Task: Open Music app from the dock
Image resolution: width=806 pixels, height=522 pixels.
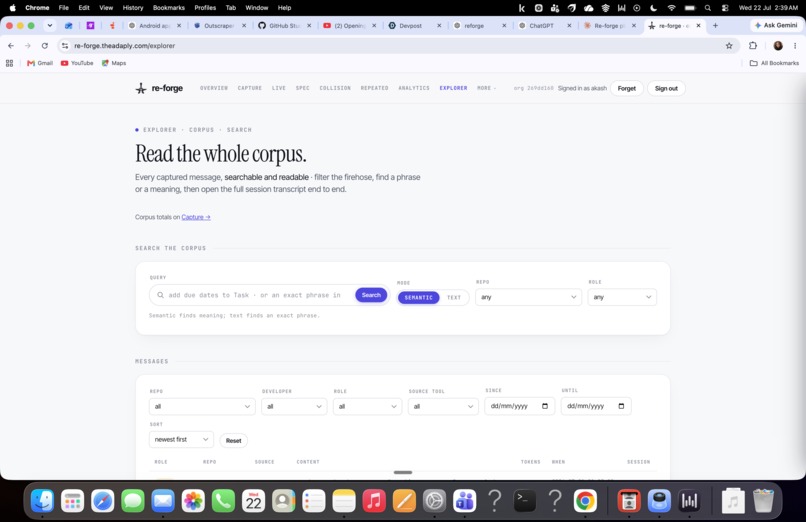Action: pyautogui.click(x=374, y=501)
